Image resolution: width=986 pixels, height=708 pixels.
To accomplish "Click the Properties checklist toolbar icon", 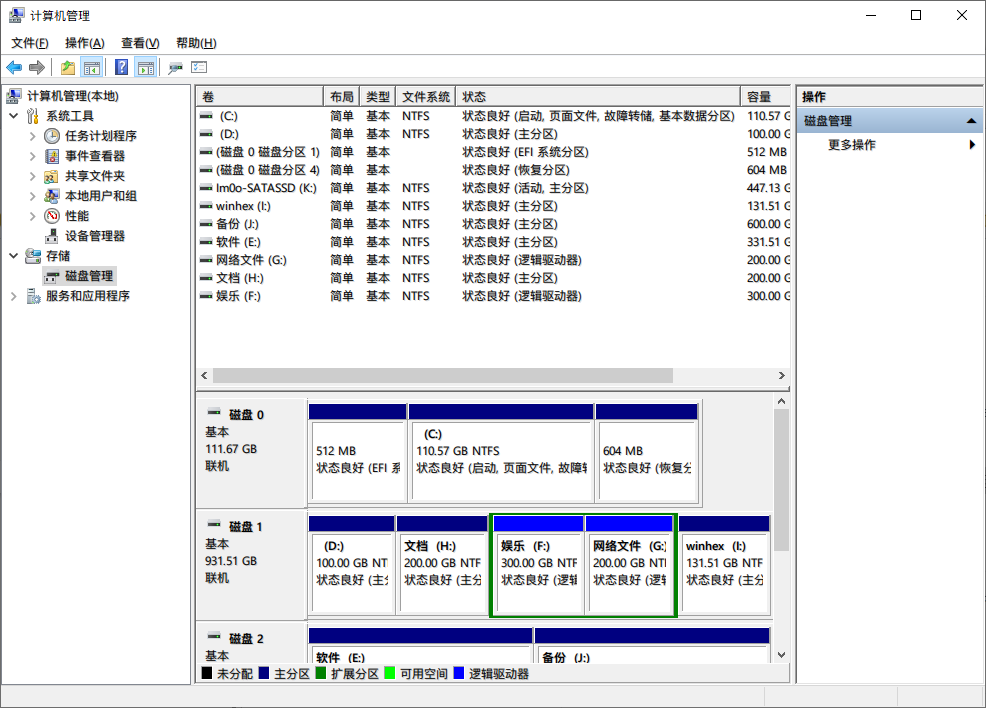I will pos(199,67).
